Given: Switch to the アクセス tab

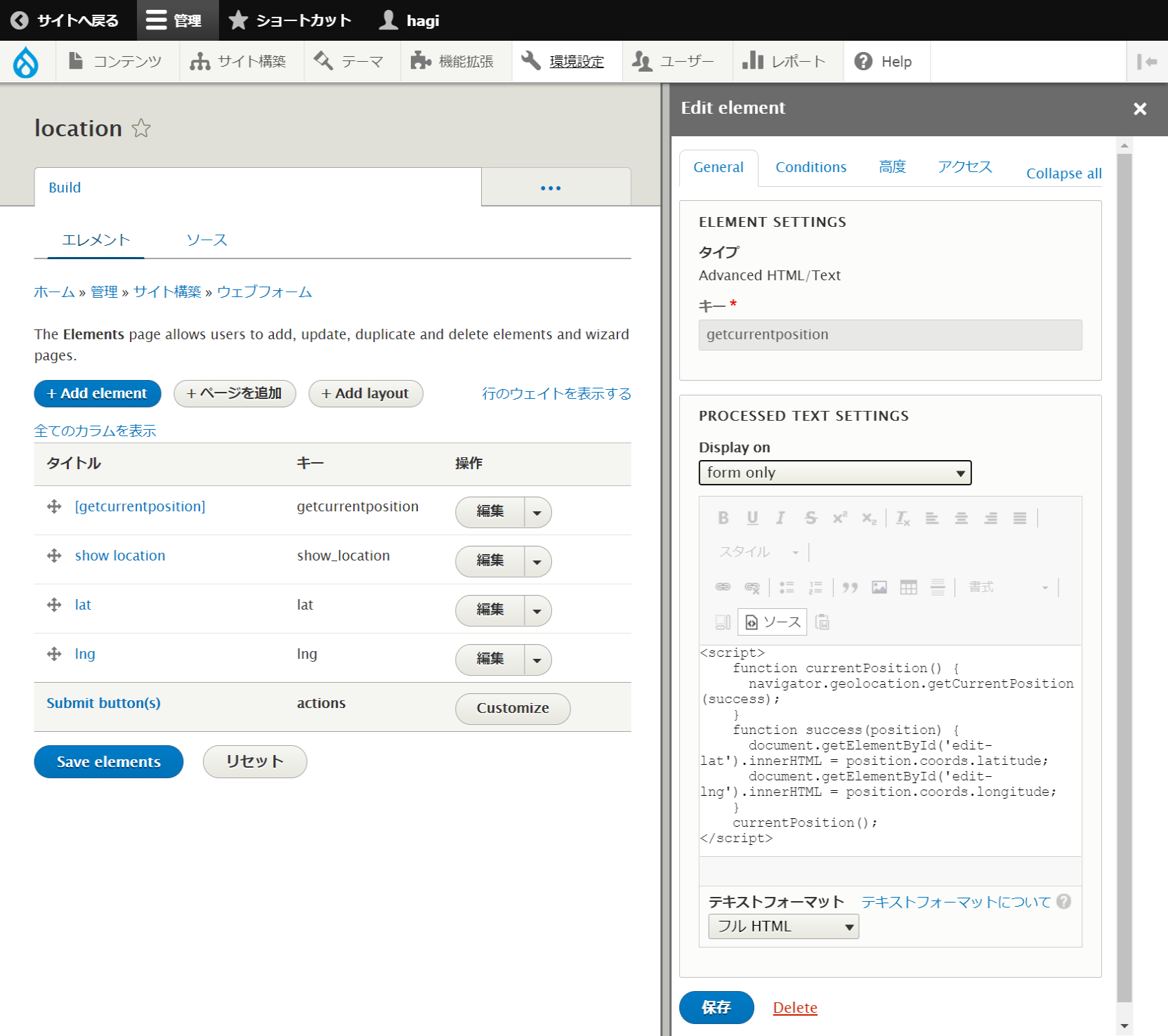Looking at the screenshot, I should click(x=965, y=167).
